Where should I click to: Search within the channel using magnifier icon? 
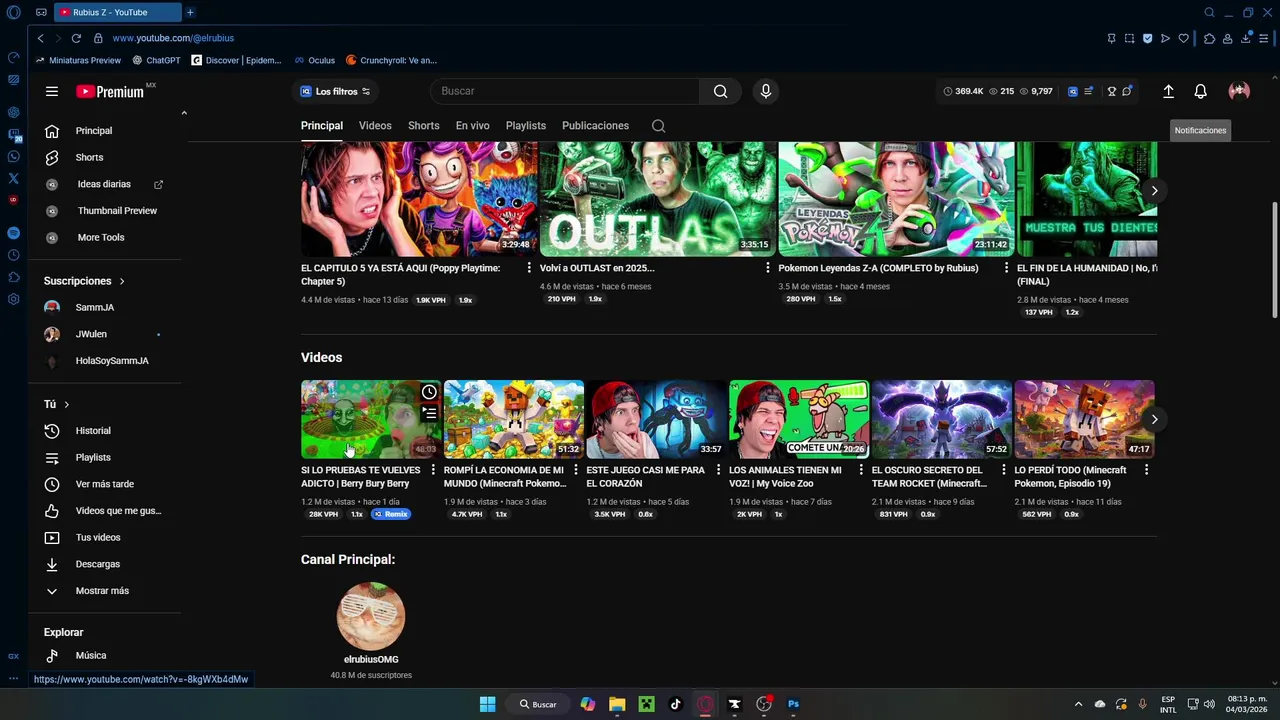[658, 126]
